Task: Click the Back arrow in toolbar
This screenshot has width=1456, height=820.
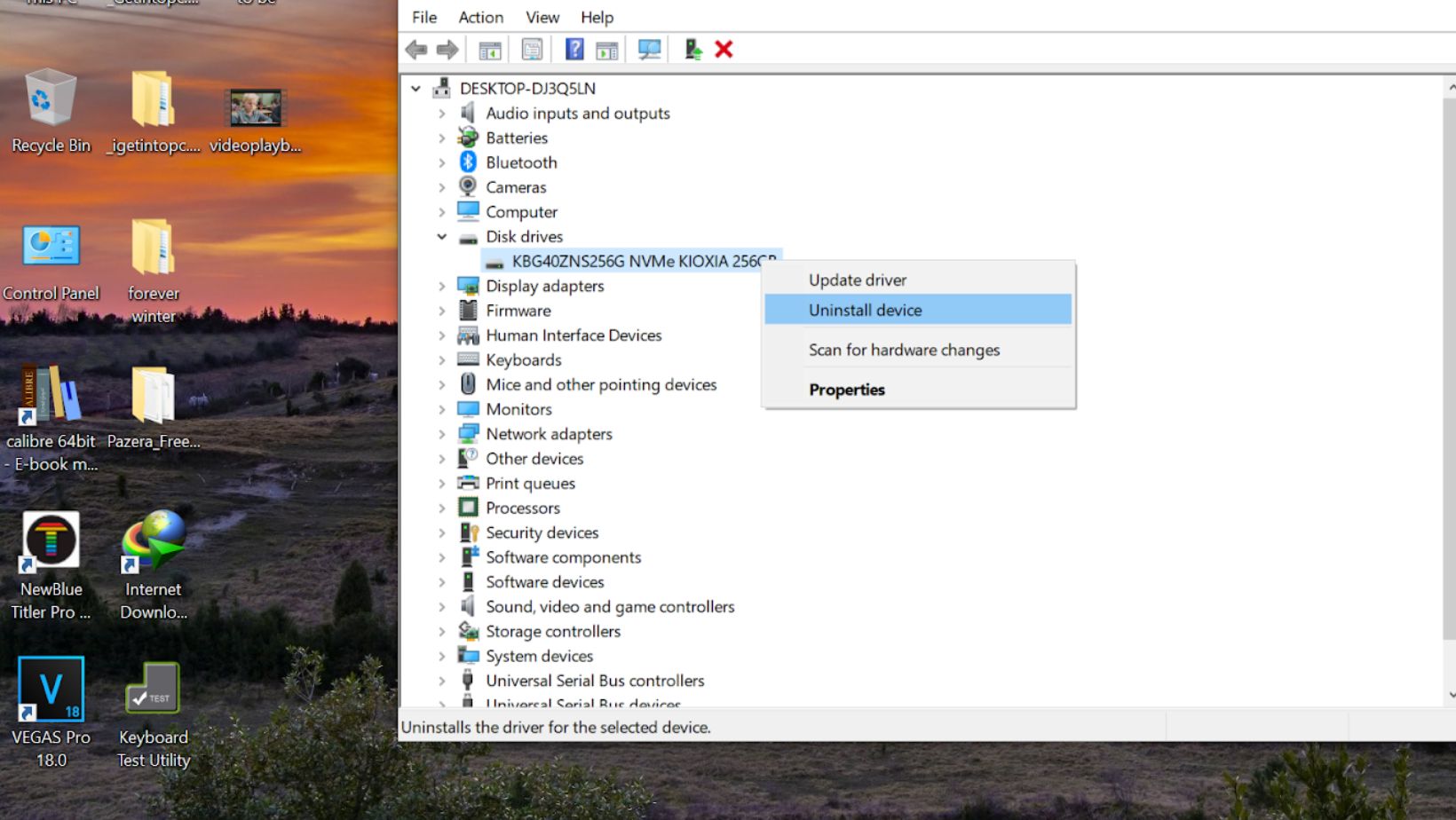Action: pyautogui.click(x=416, y=50)
